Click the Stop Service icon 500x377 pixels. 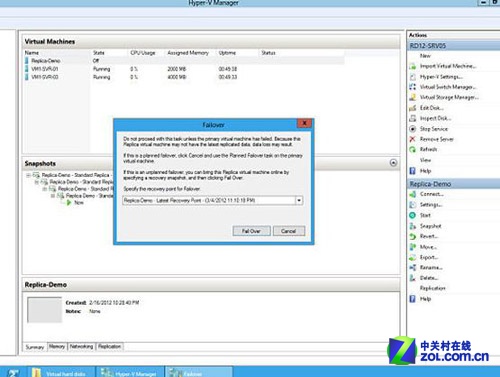click(413, 129)
